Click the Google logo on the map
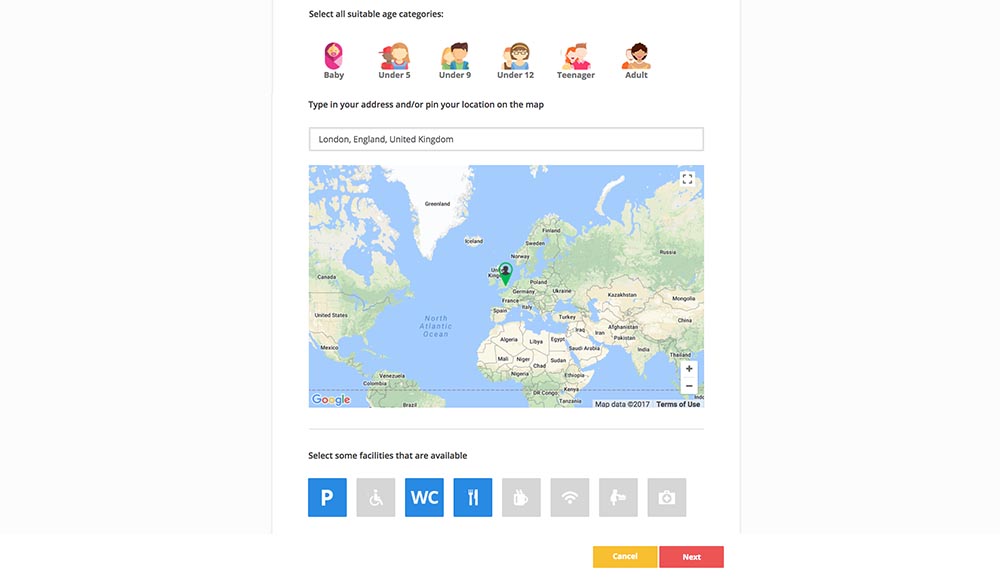 click(x=331, y=399)
